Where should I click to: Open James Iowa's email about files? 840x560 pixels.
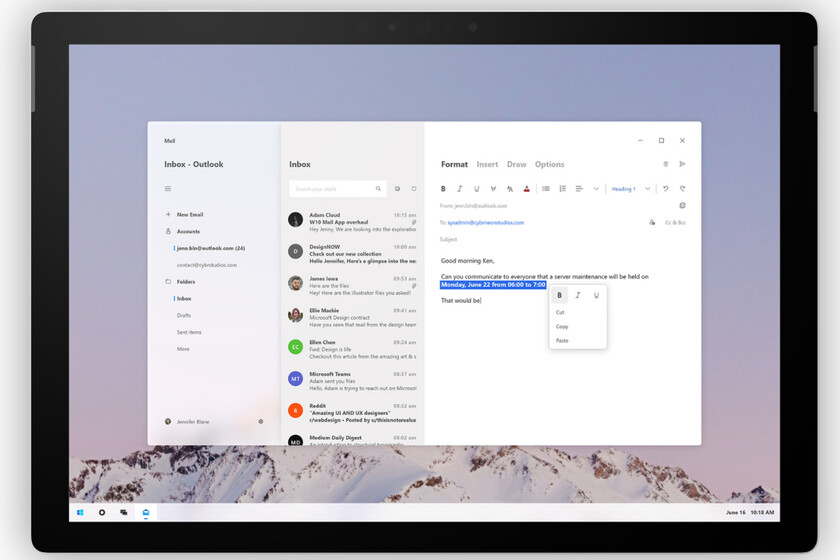tap(352, 286)
